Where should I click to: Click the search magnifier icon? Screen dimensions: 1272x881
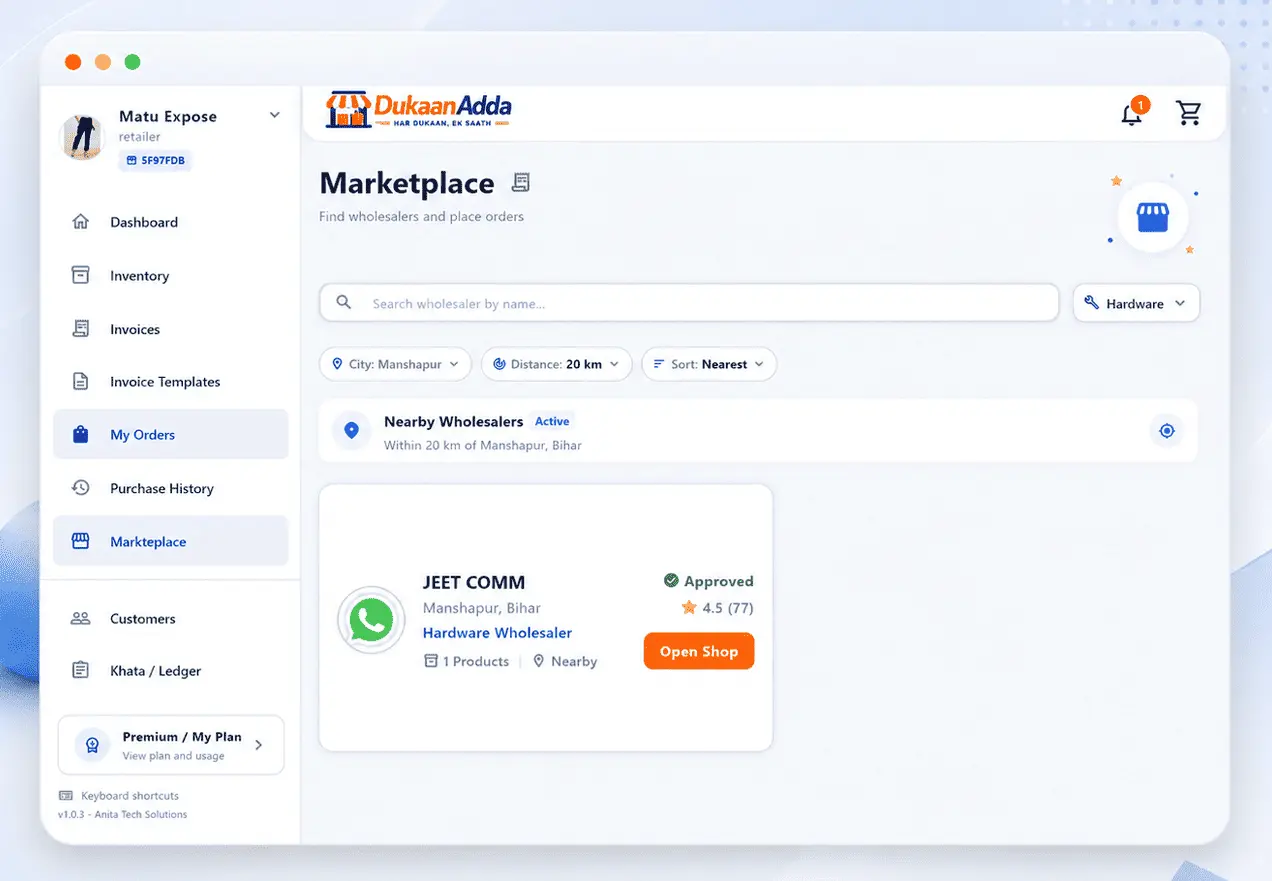tap(344, 302)
